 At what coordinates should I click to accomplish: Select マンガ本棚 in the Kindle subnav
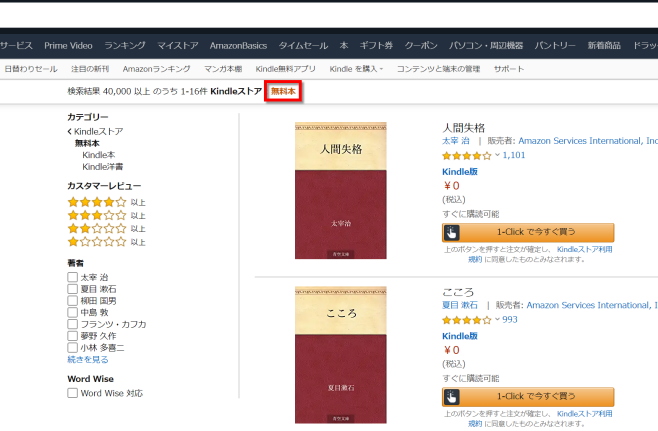point(223,69)
